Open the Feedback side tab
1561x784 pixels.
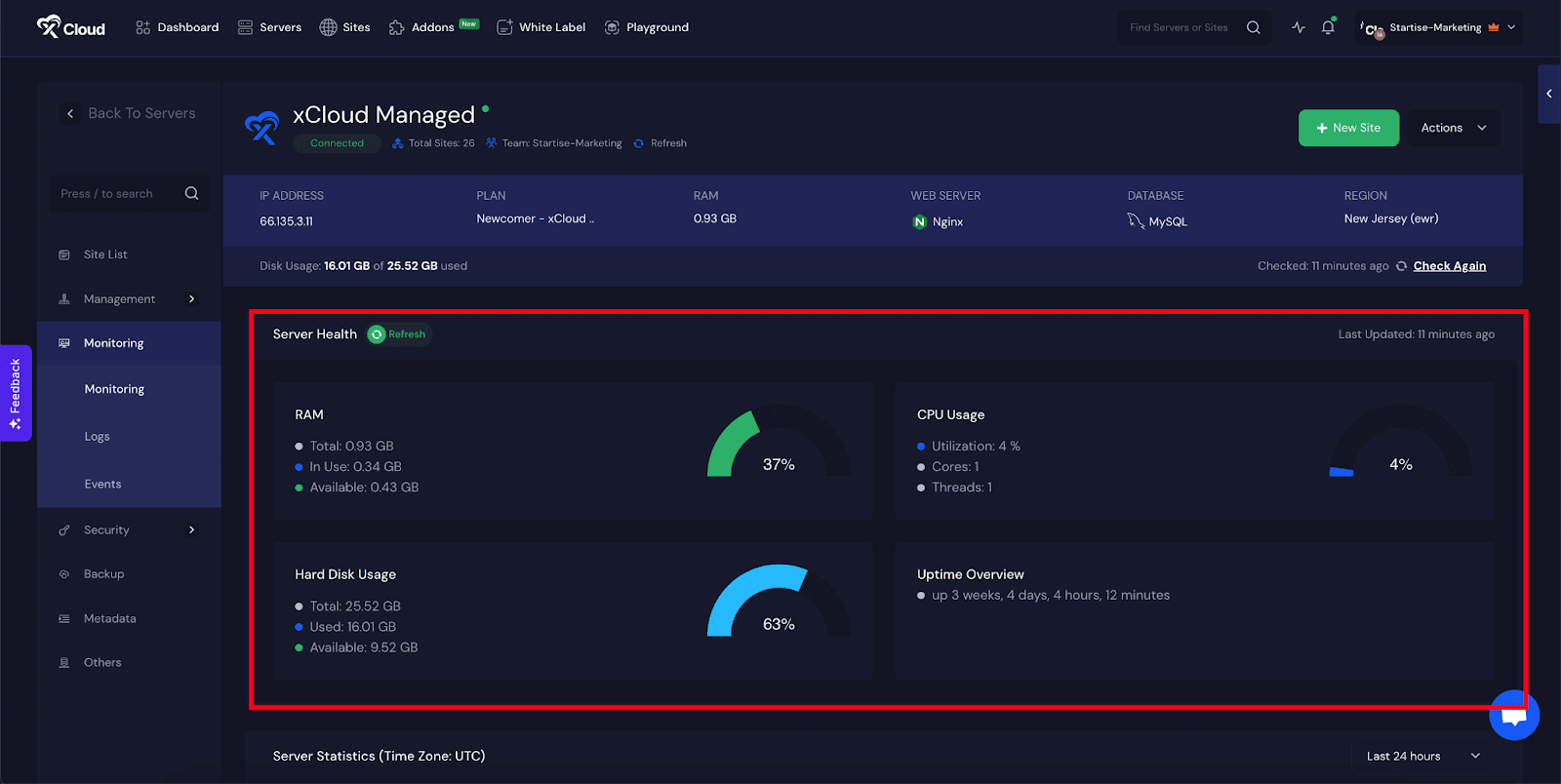(15, 393)
